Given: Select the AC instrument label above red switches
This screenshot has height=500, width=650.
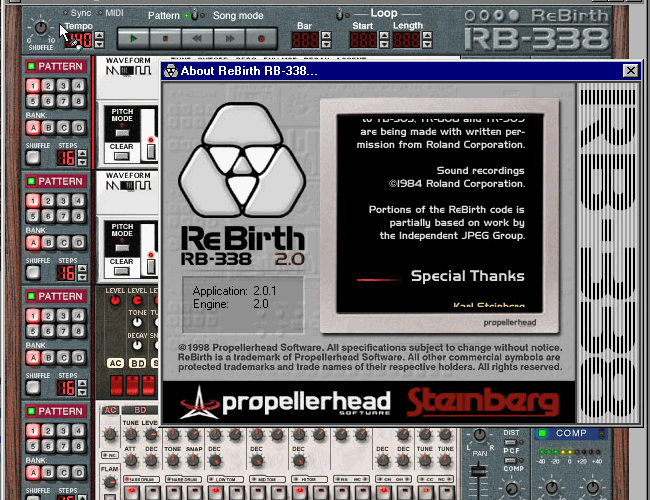Looking at the screenshot, I should pyautogui.click(x=115, y=363).
